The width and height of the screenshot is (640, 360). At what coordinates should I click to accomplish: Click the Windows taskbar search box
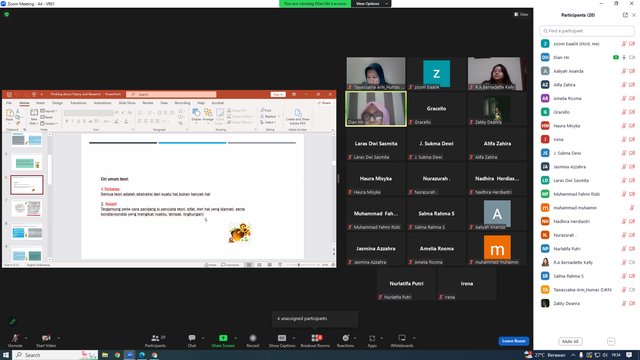[56, 355]
